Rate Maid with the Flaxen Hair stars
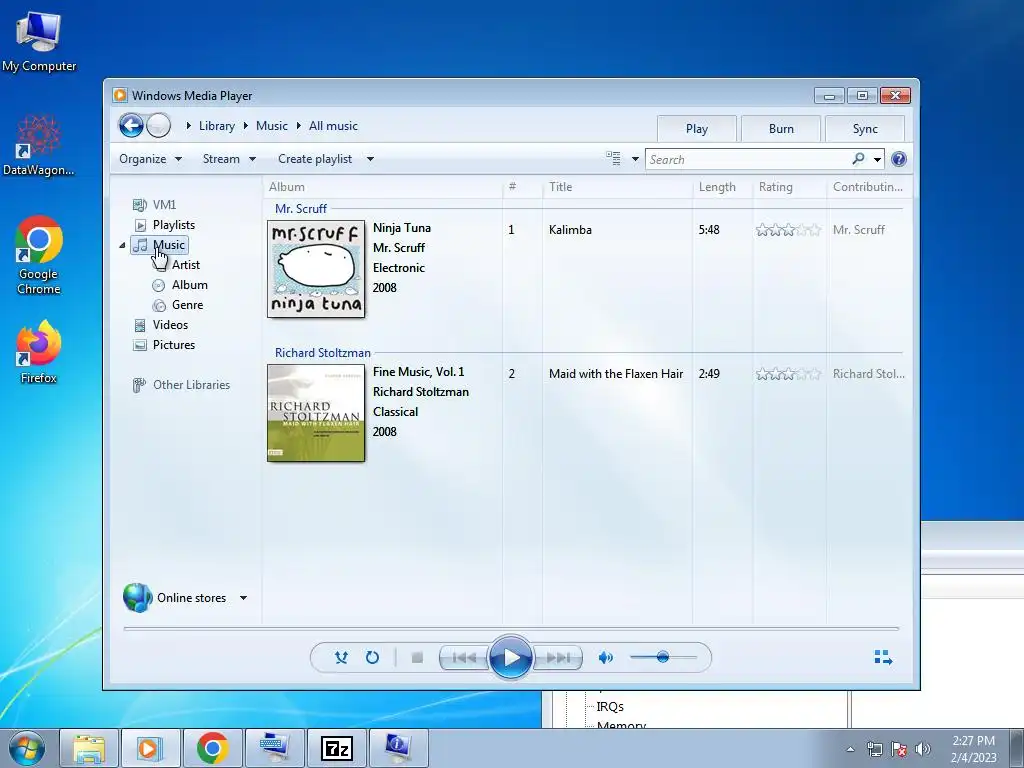This screenshot has width=1024, height=768. [788, 374]
